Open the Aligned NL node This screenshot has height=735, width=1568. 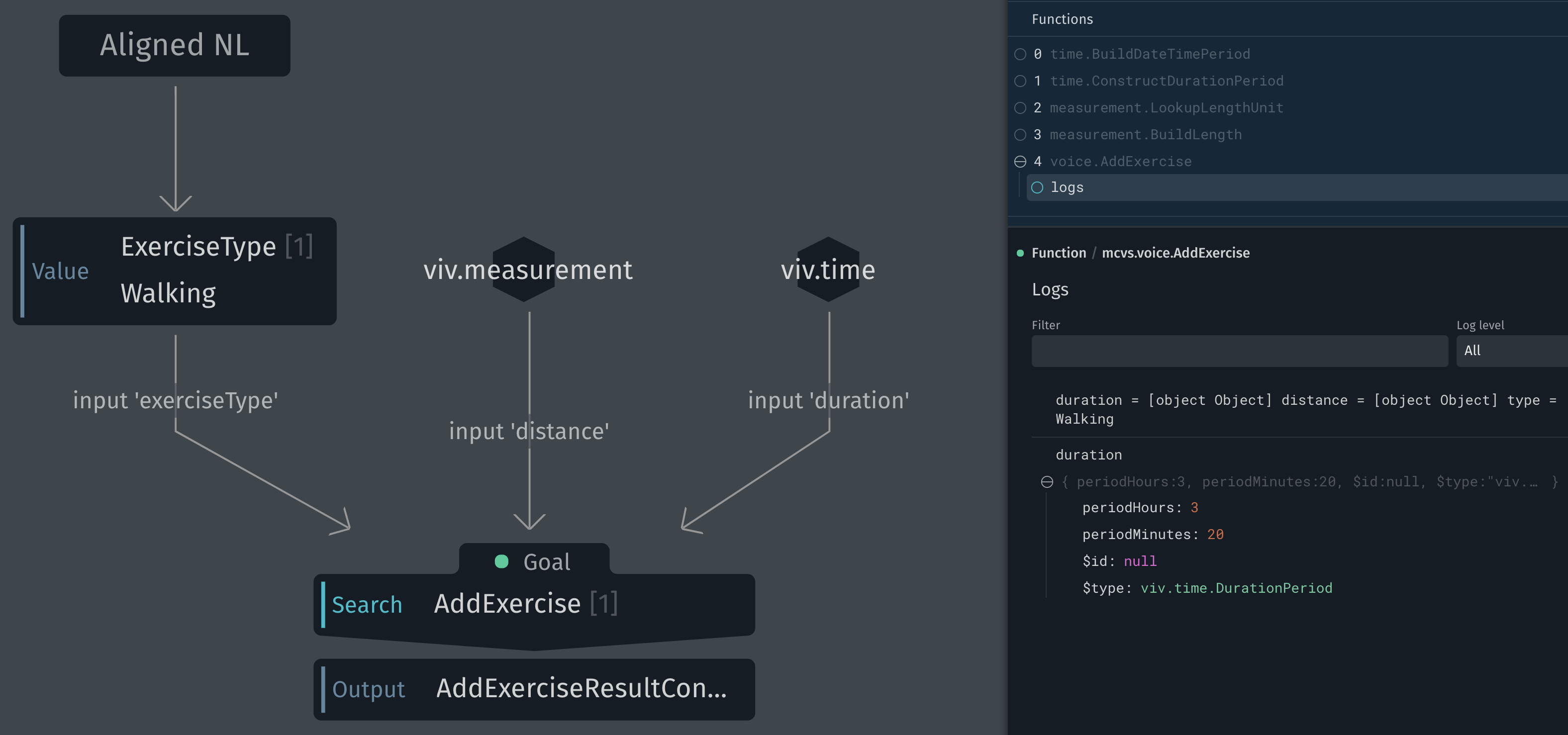tap(175, 46)
